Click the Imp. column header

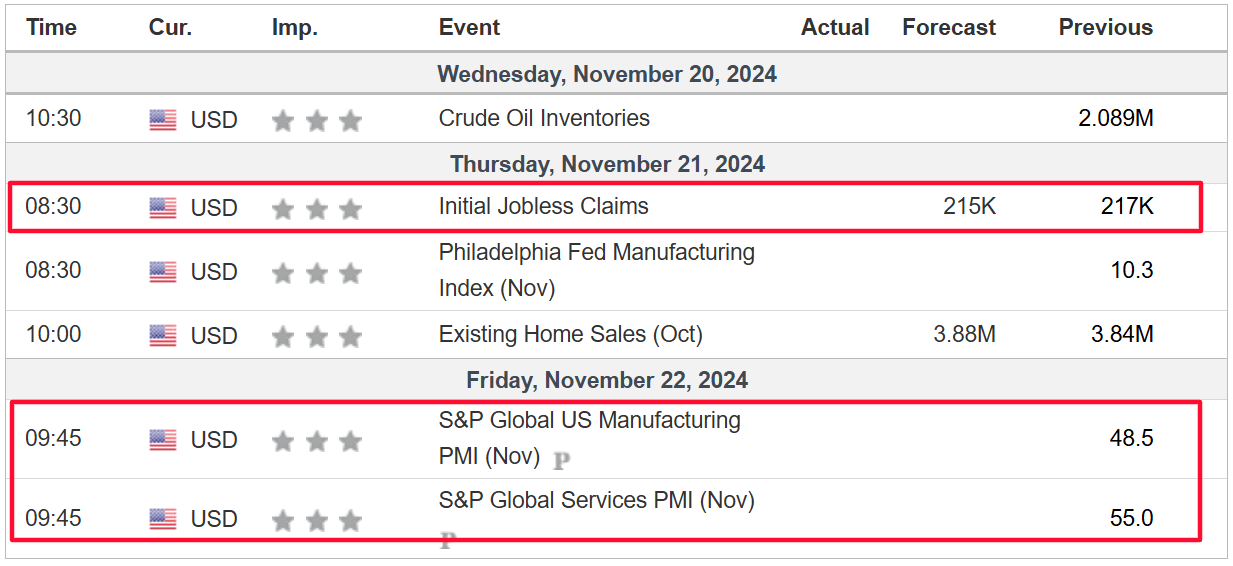(295, 28)
